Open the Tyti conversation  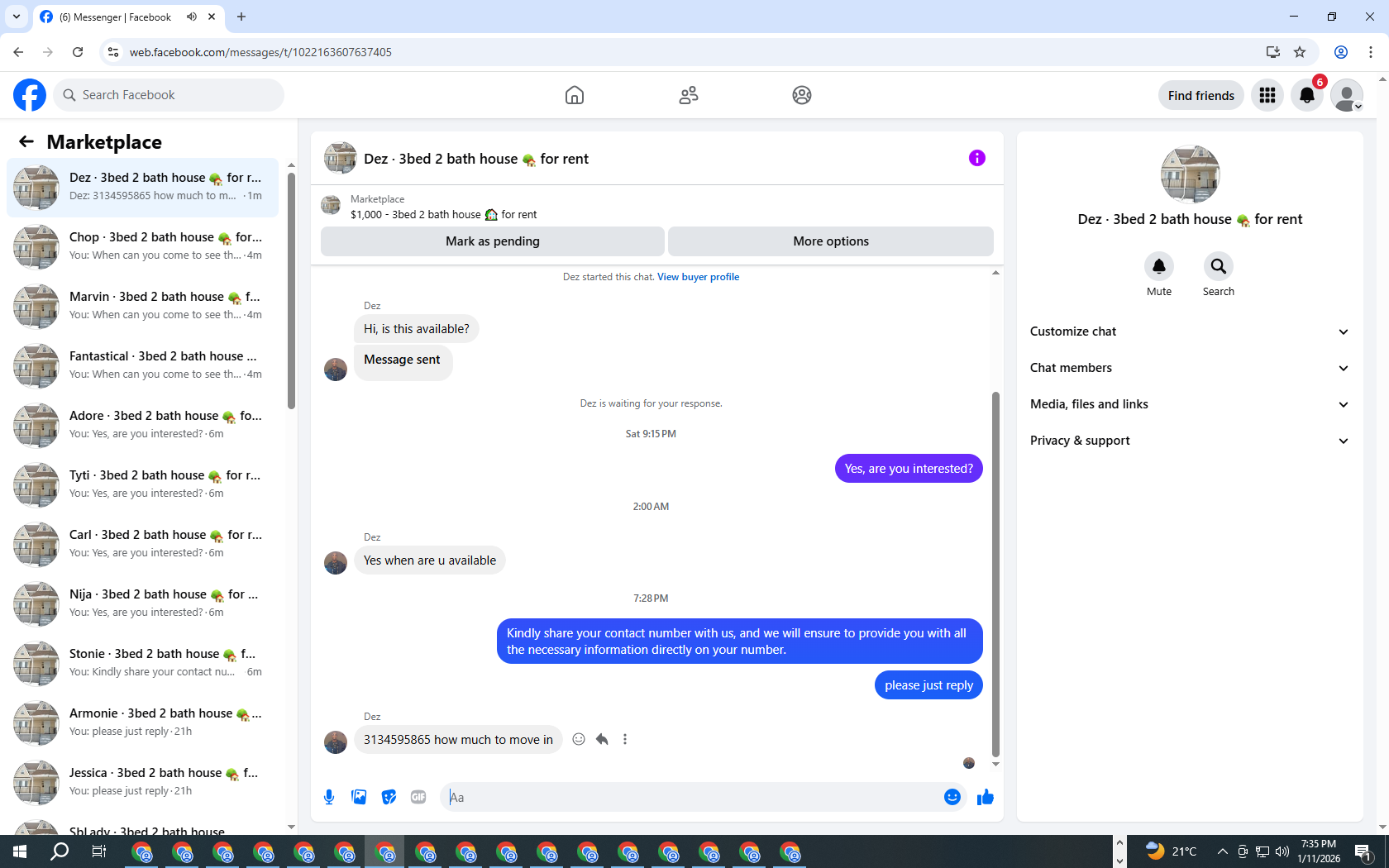pyautogui.click(x=142, y=484)
